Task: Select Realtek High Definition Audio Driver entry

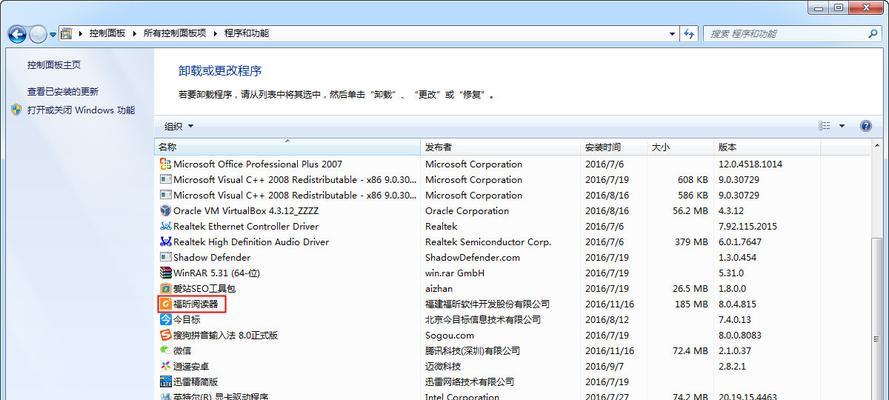Action: tap(251, 242)
